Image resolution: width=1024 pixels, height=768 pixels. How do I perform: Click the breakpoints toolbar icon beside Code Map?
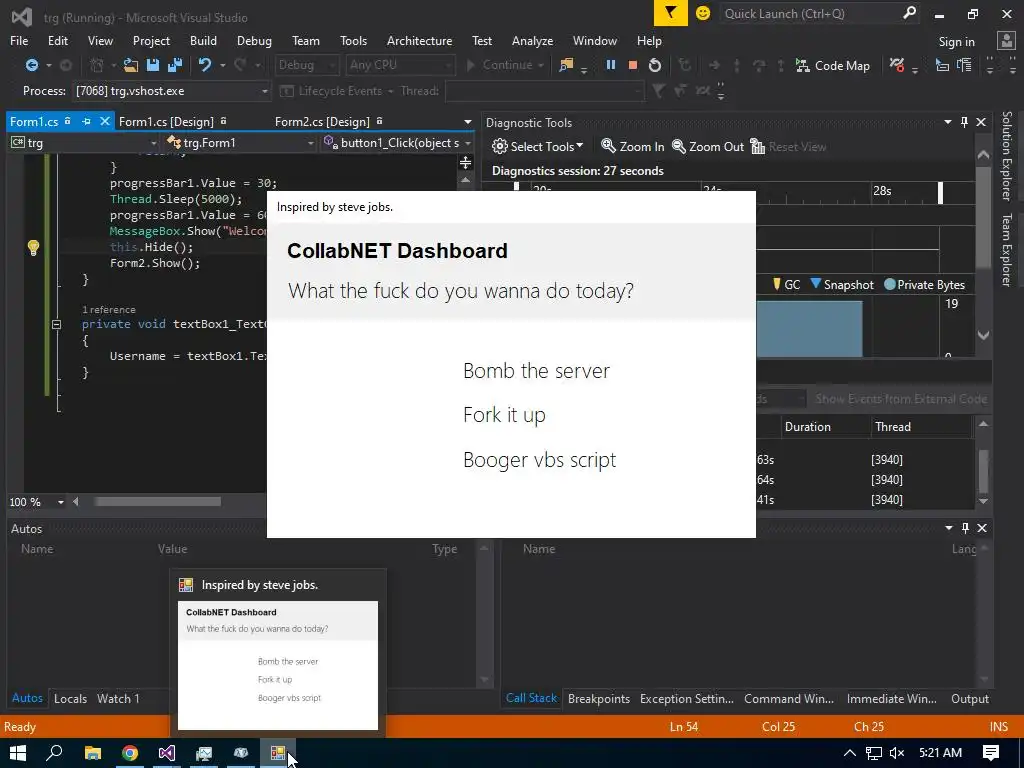pos(897,65)
